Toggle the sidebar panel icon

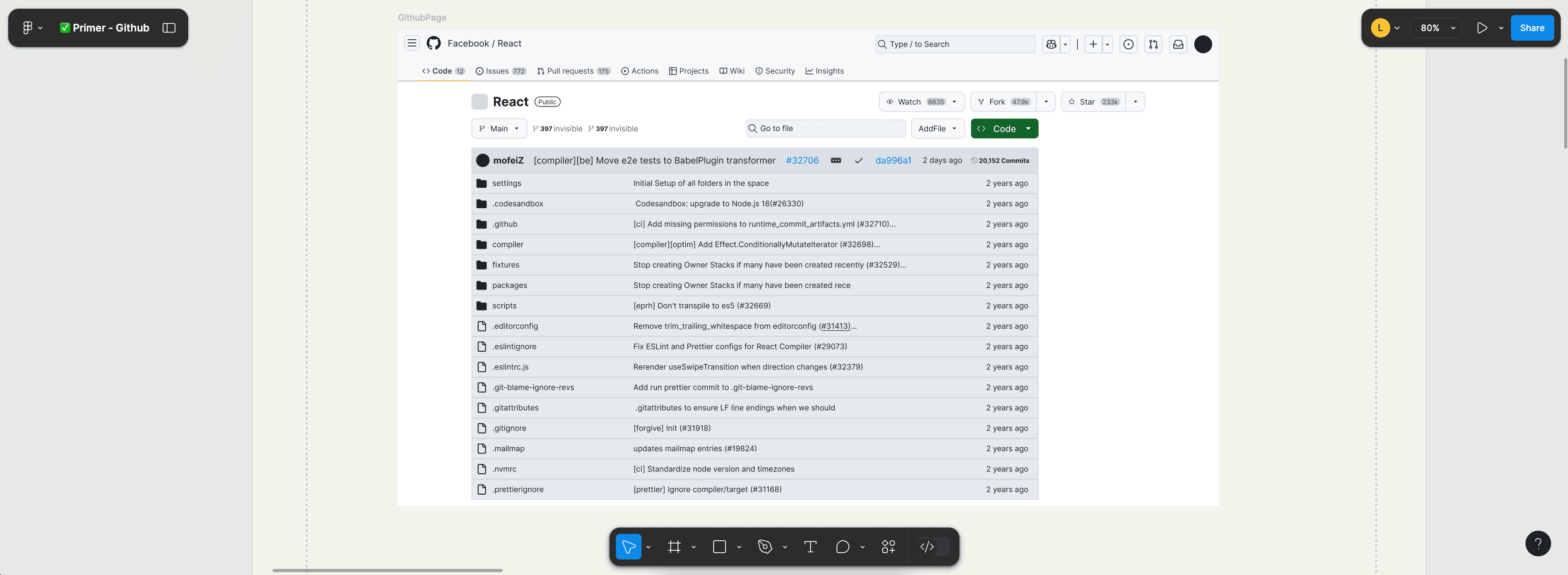tap(169, 27)
